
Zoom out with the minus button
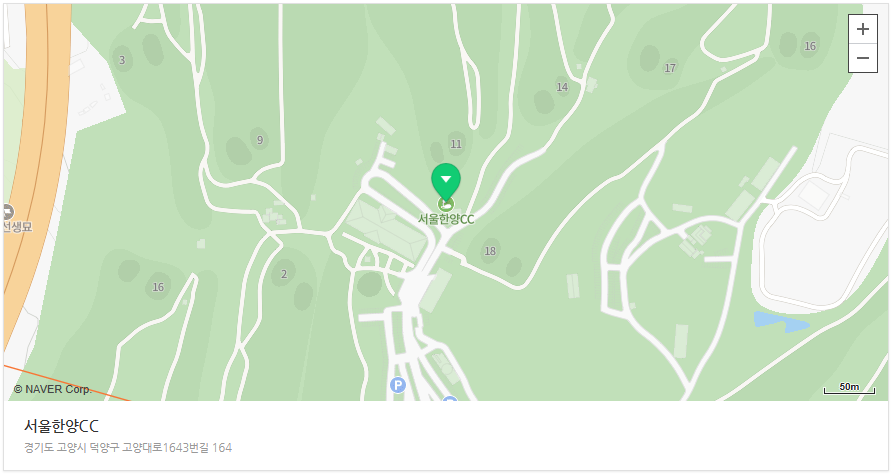(862, 58)
